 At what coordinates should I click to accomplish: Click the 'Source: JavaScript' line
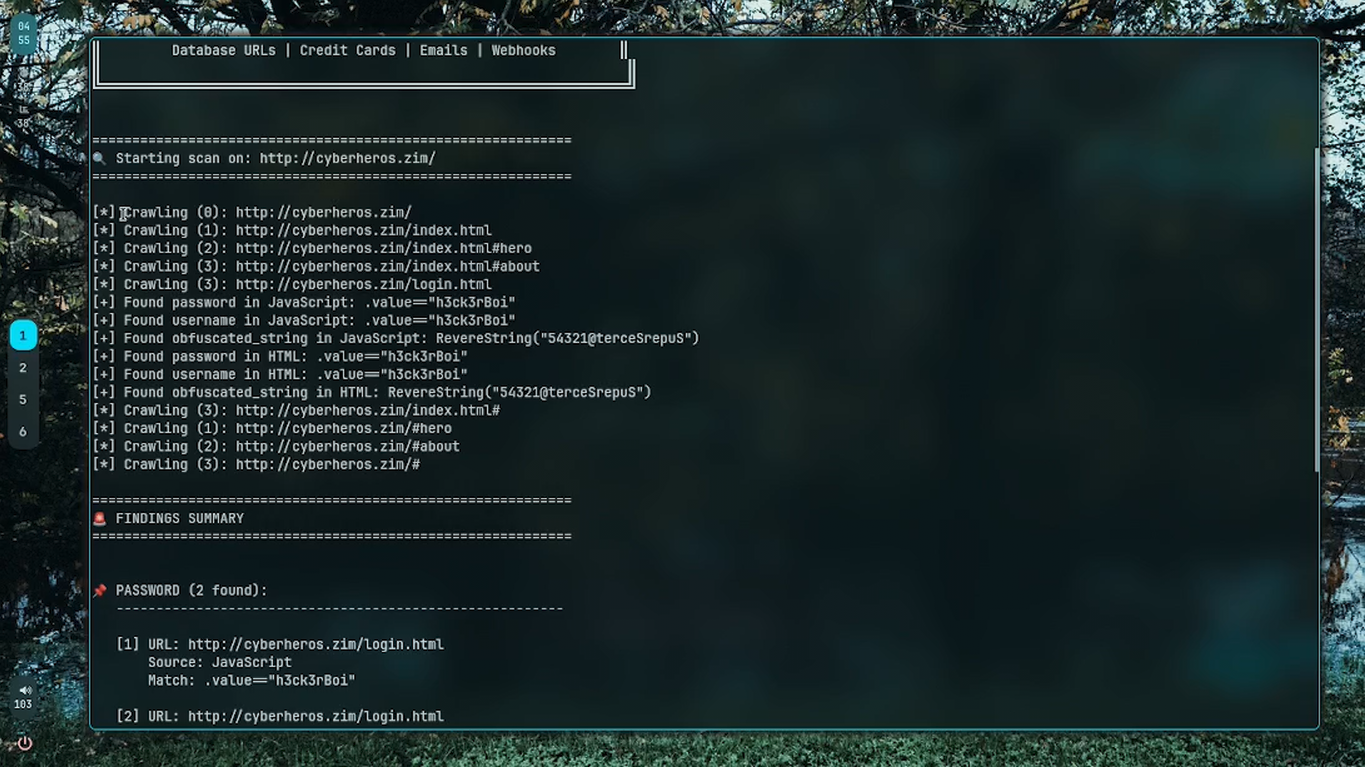pyautogui.click(x=220, y=663)
